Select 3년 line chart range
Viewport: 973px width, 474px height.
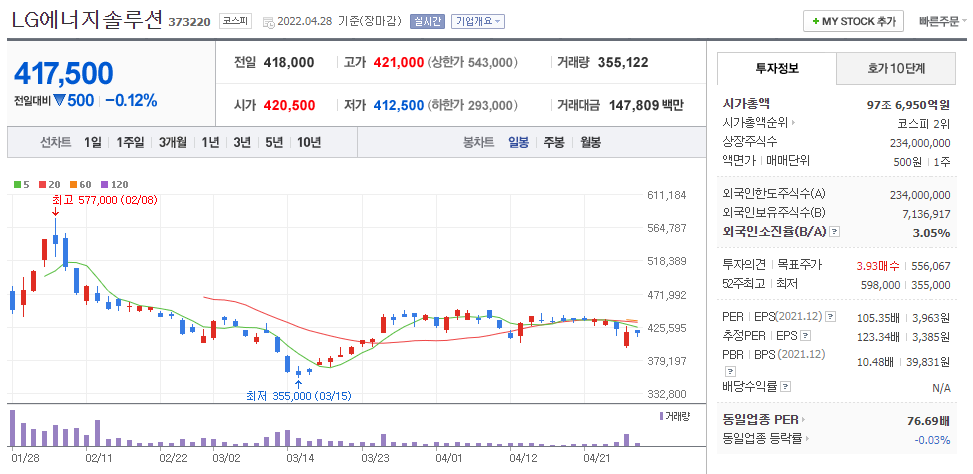[241, 142]
